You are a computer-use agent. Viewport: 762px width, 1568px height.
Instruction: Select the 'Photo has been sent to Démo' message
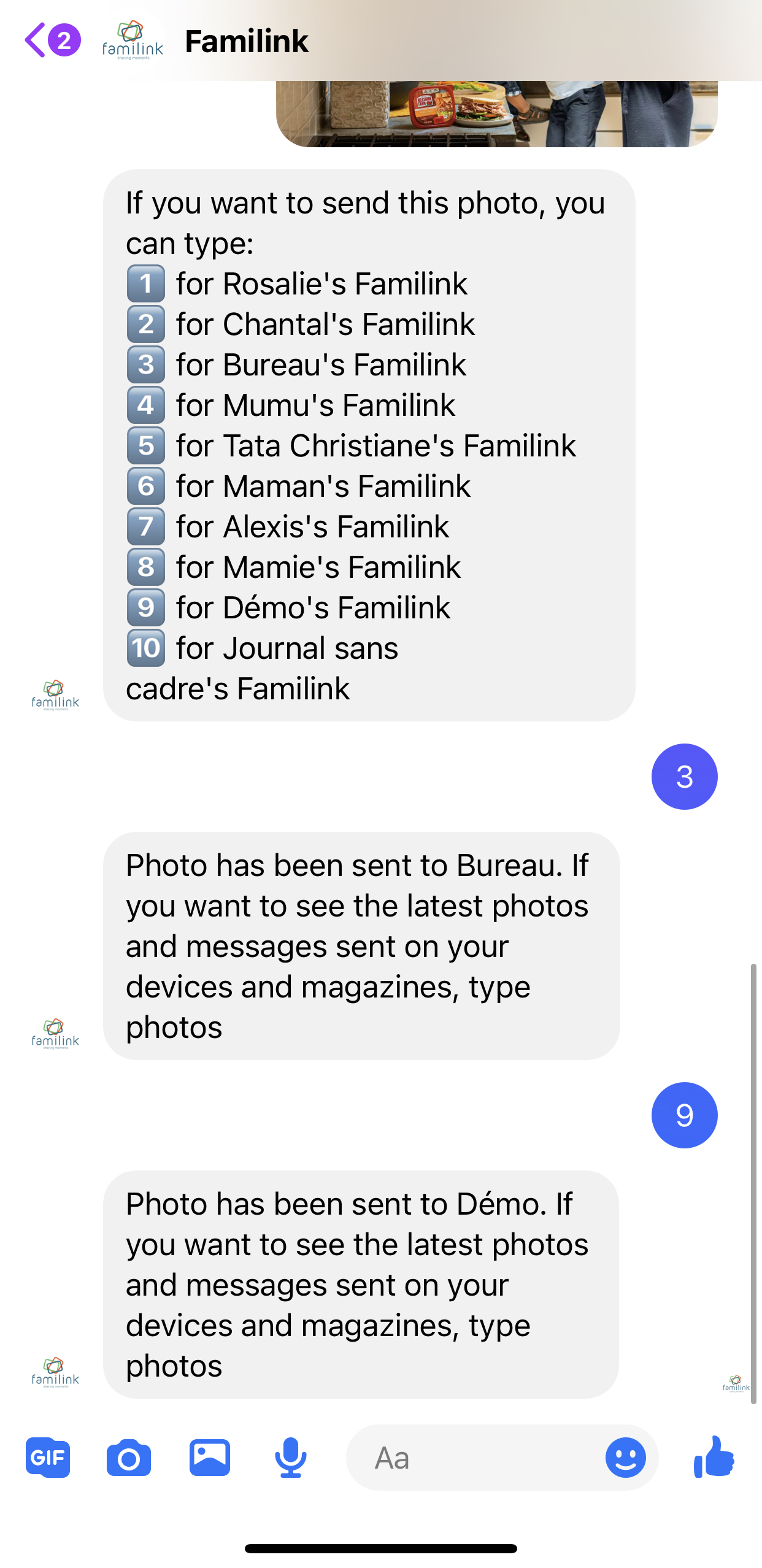[361, 1285]
